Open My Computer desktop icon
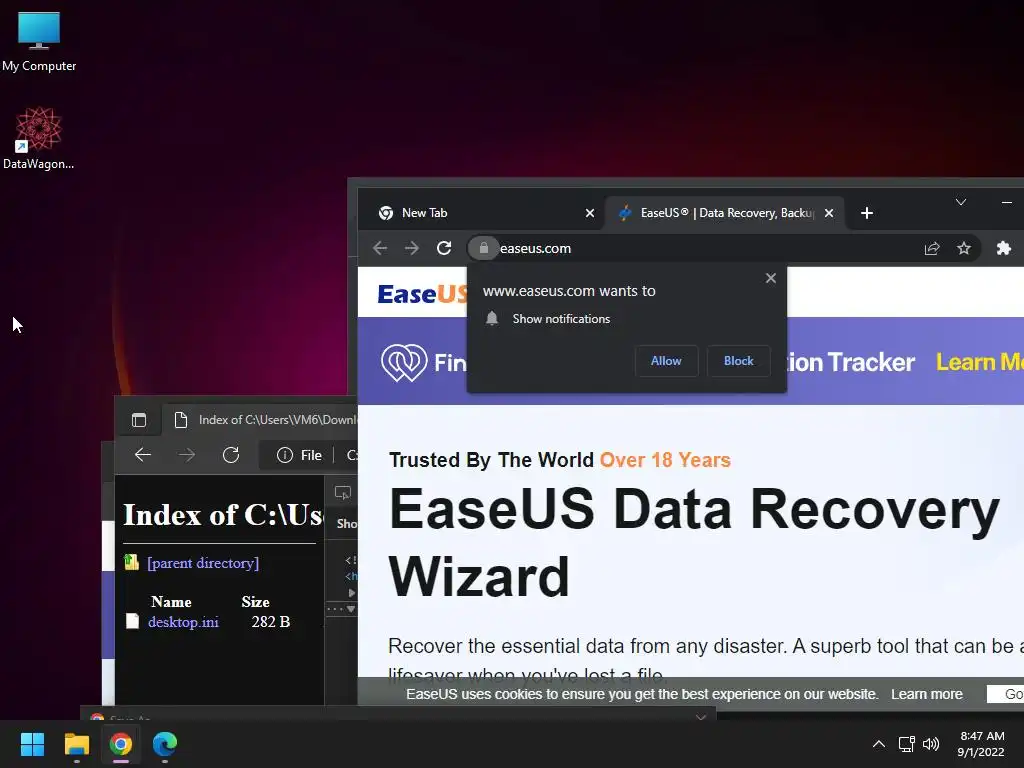The image size is (1024, 768). coord(39,40)
